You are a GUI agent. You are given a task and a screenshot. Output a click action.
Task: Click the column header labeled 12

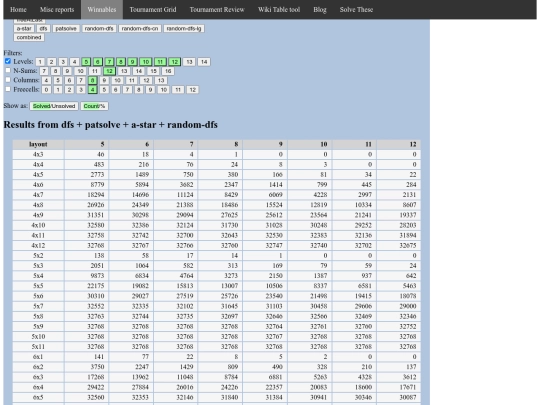[398, 144]
